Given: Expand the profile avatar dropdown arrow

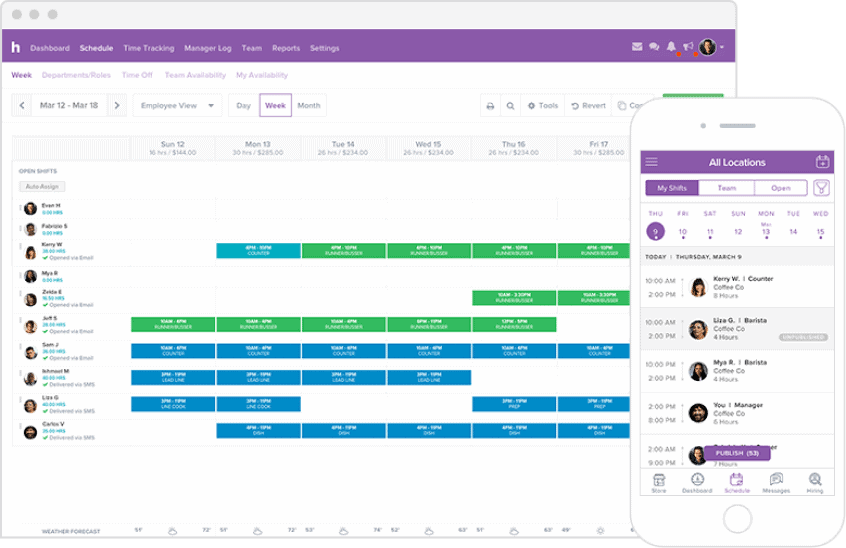Looking at the screenshot, I should pos(722,47).
